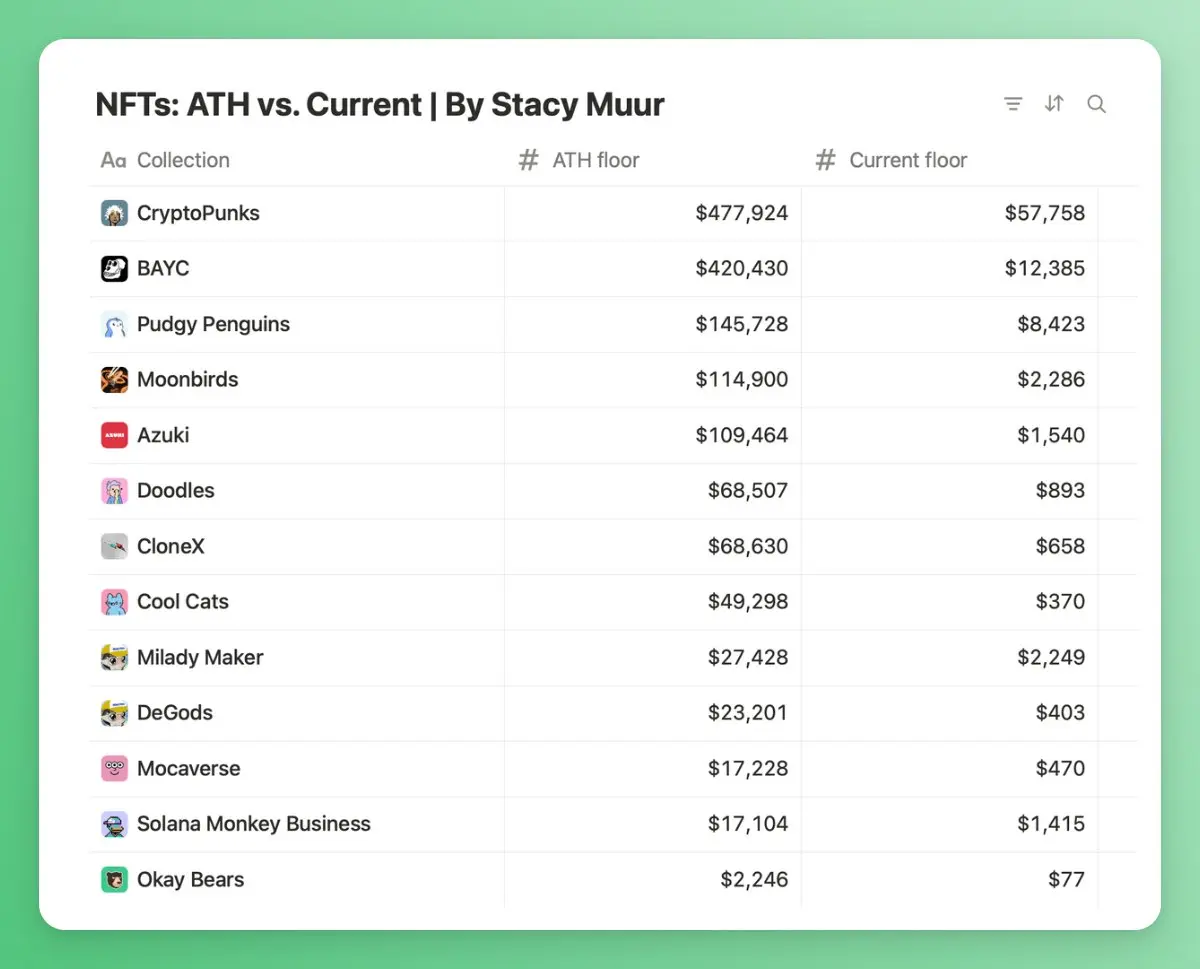Click the database title NFTs: ATH vs. Current

point(380,104)
